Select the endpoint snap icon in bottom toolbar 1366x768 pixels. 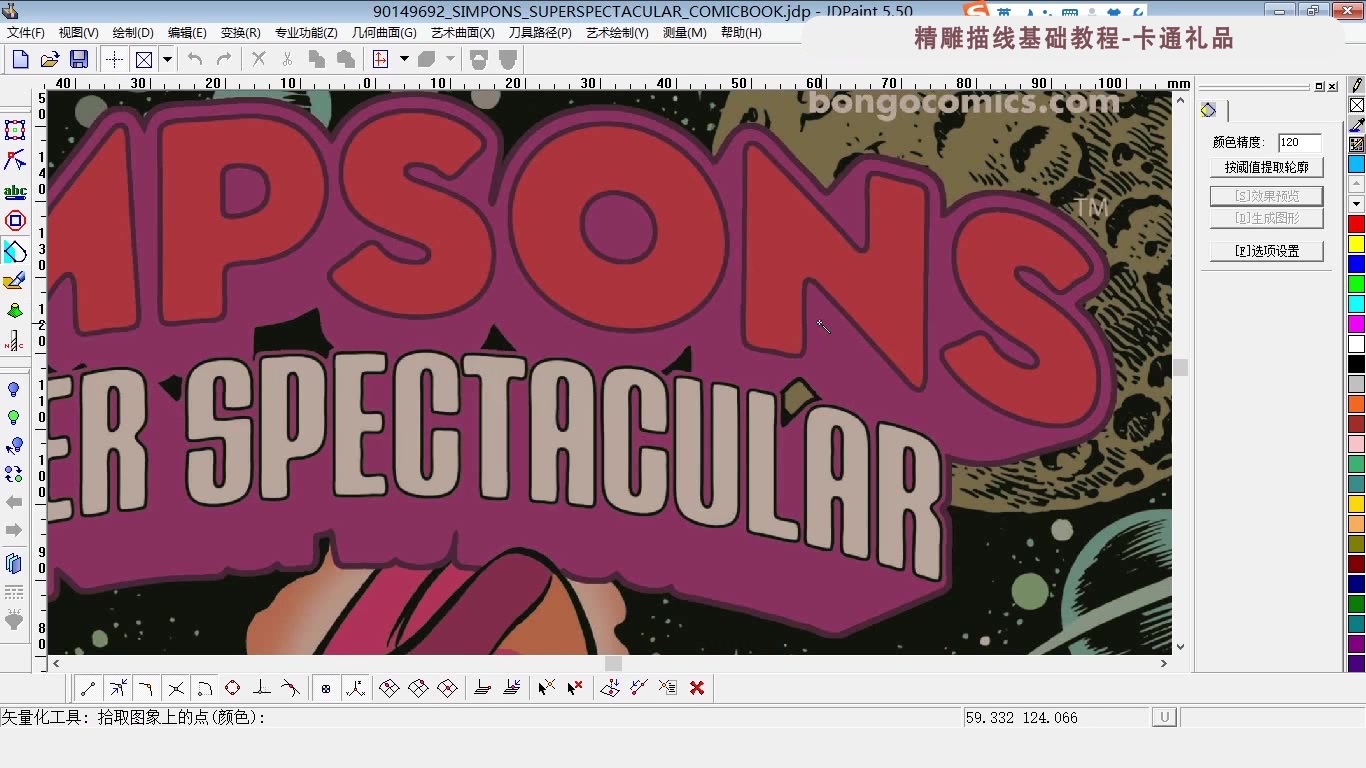point(88,688)
